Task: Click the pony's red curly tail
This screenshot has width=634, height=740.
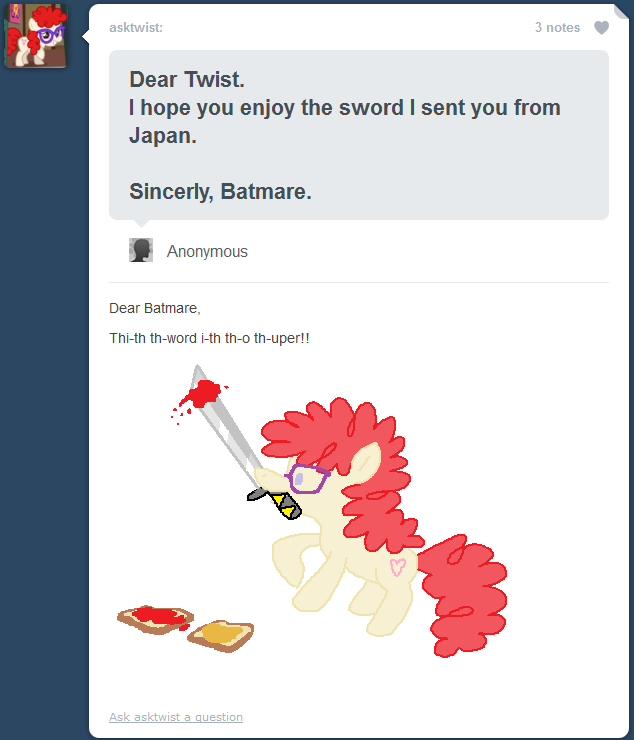Action: [463, 596]
